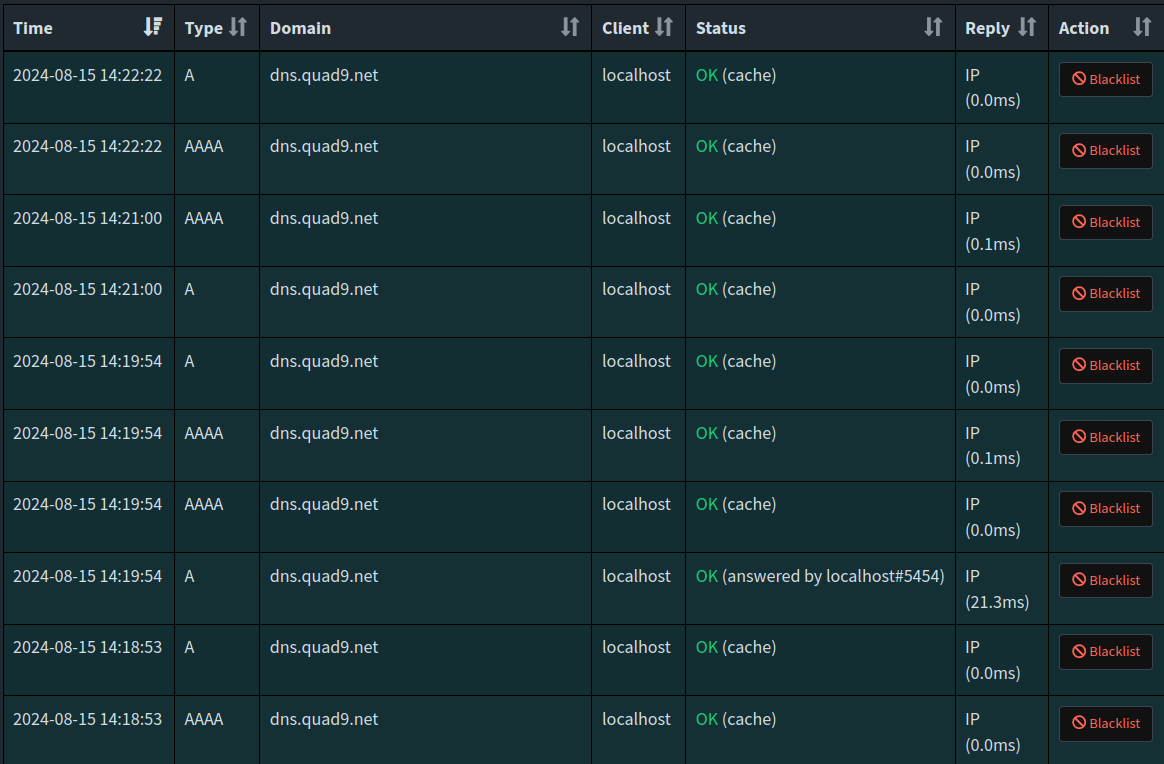
Task: Hit Blacklist for the 14:18:53 AAAA query
Action: point(1105,723)
